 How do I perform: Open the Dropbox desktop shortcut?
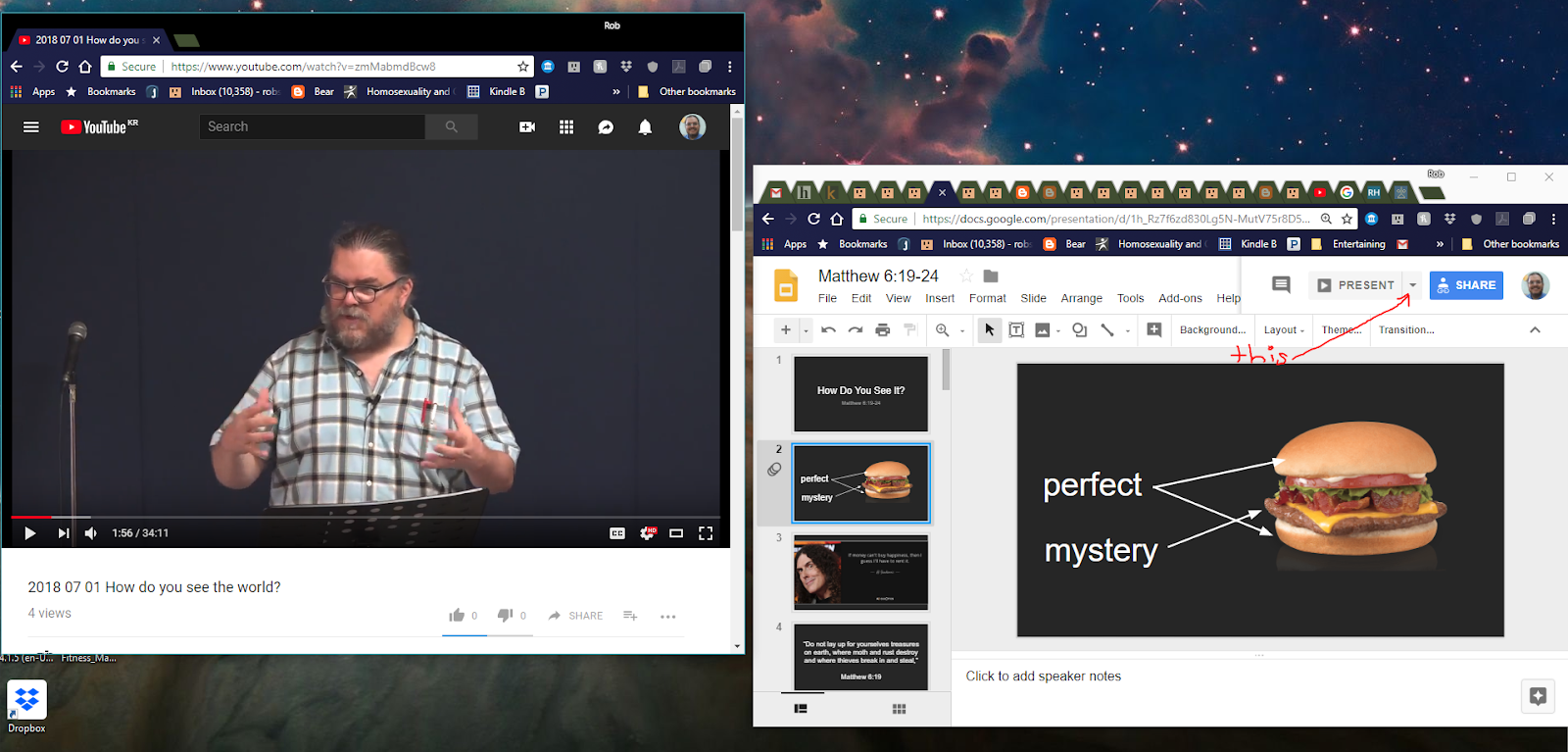click(26, 708)
